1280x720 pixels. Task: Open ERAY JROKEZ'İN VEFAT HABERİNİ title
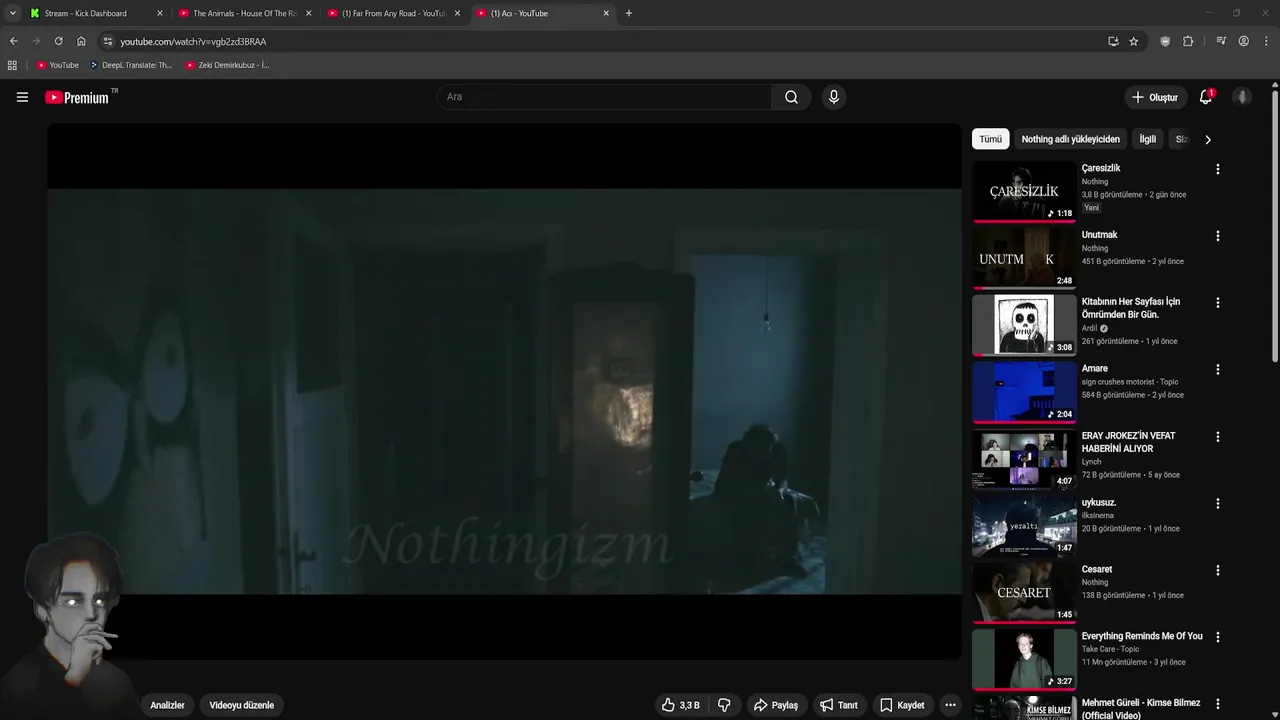pos(1128,442)
